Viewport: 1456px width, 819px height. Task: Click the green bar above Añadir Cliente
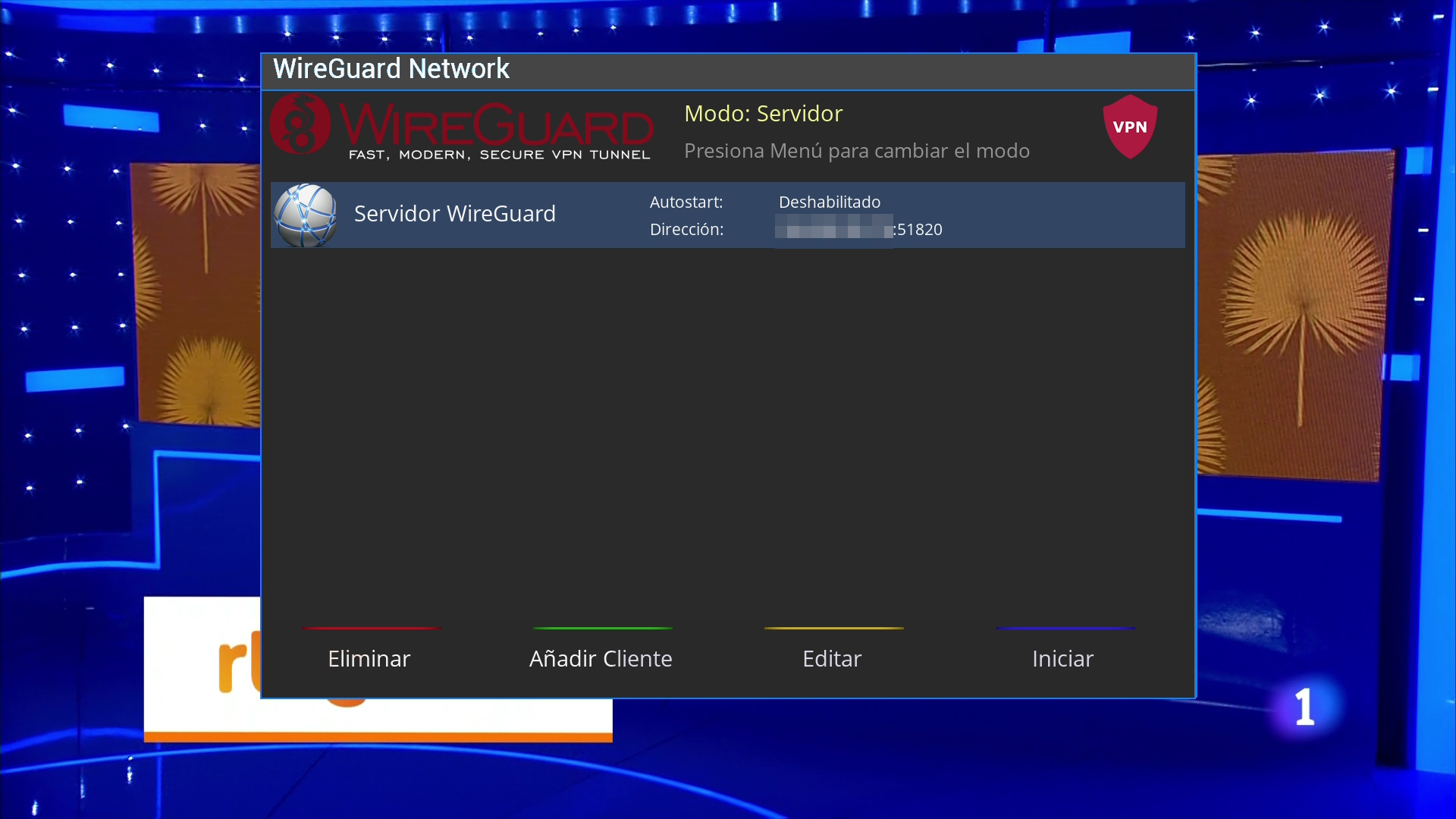point(602,628)
